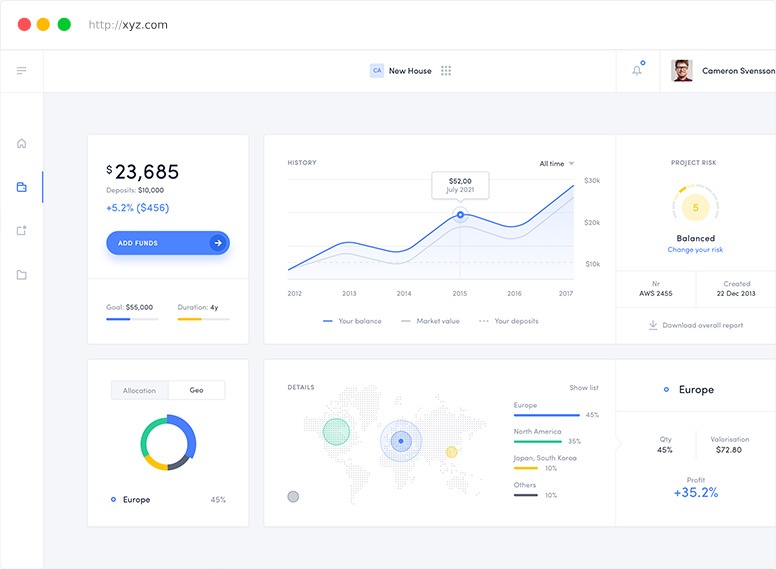Toggle the Your balance legend
The image size is (776, 569).
[352, 321]
